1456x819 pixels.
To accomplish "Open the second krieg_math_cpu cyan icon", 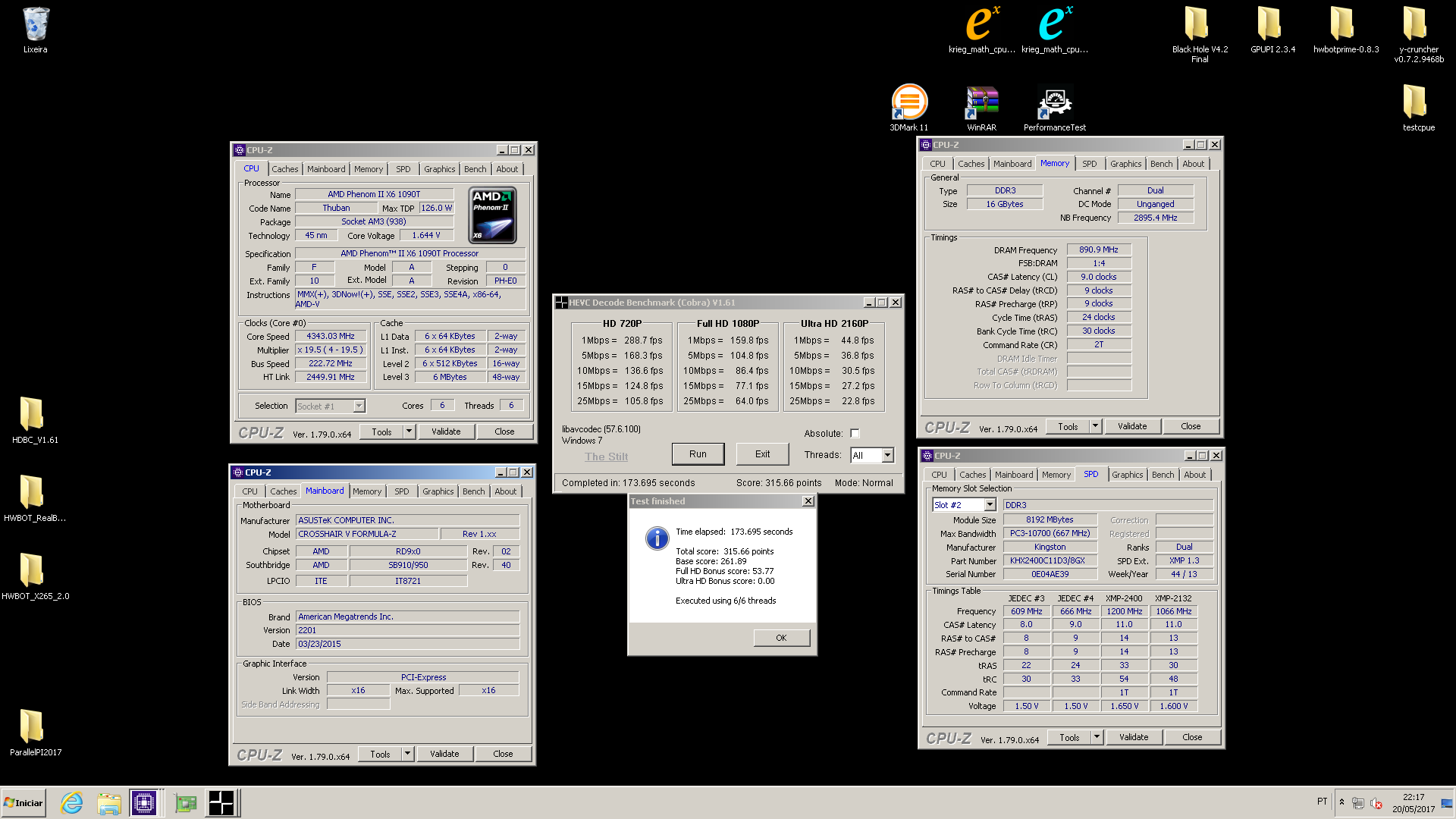I will 1054,23.
